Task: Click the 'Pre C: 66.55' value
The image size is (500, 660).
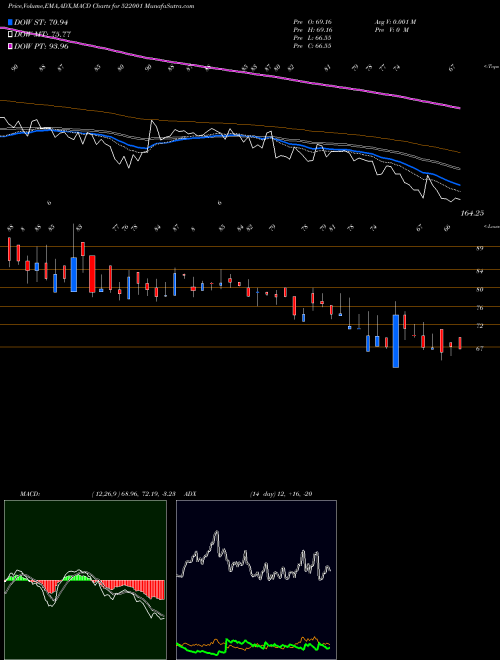Action: [x=313, y=46]
